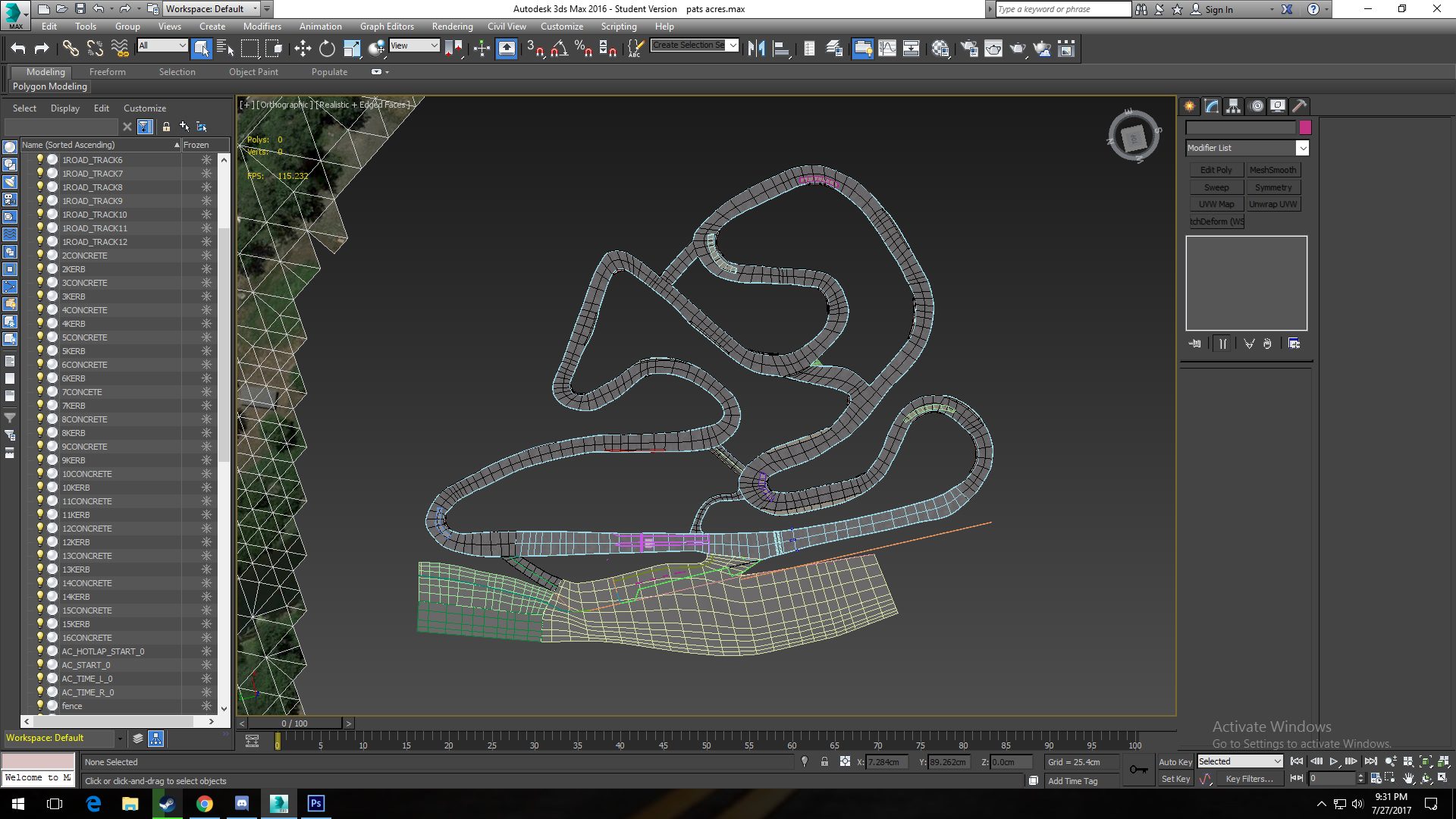
Task: Open the bottom Workspace: Default dropdown
Action: click(x=64, y=738)
